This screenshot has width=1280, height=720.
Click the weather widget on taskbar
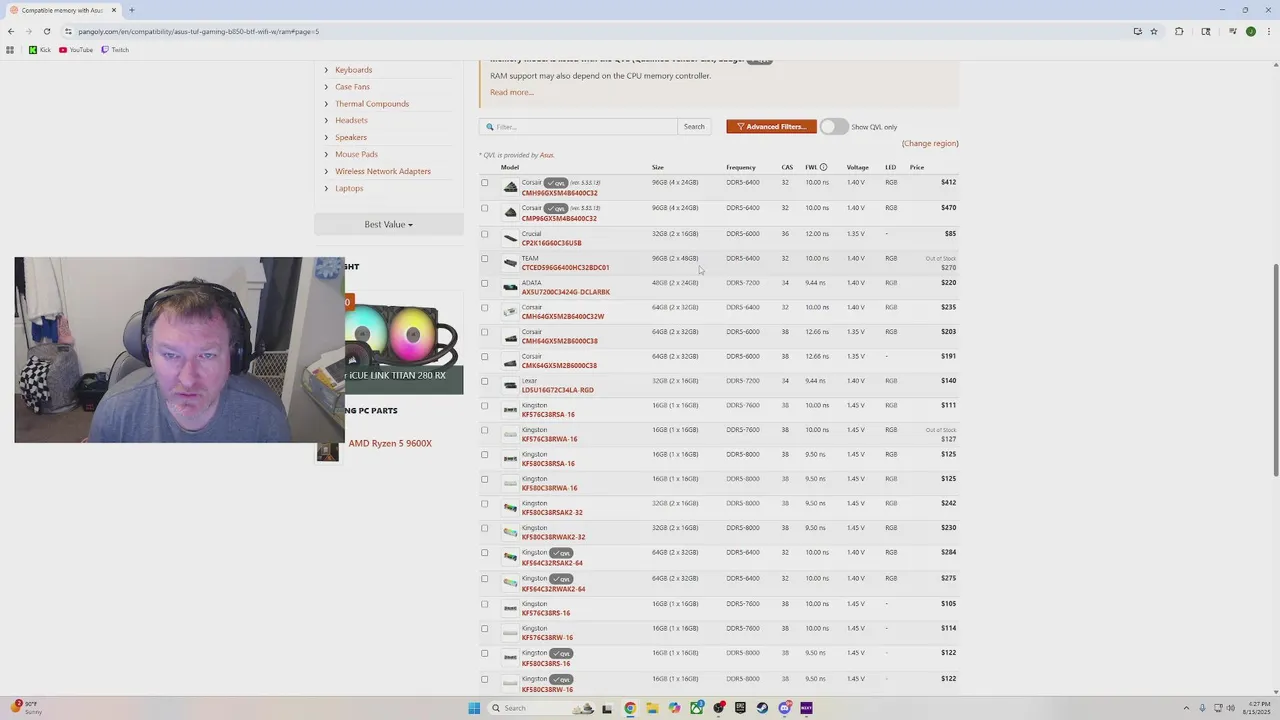(26, 708)
